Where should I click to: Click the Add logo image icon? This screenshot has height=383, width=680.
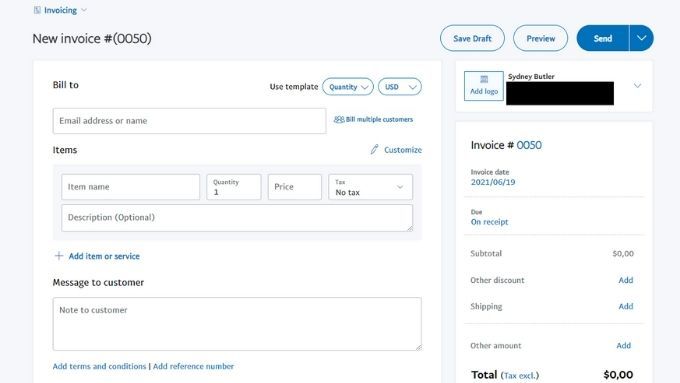[x=484, y=79]
